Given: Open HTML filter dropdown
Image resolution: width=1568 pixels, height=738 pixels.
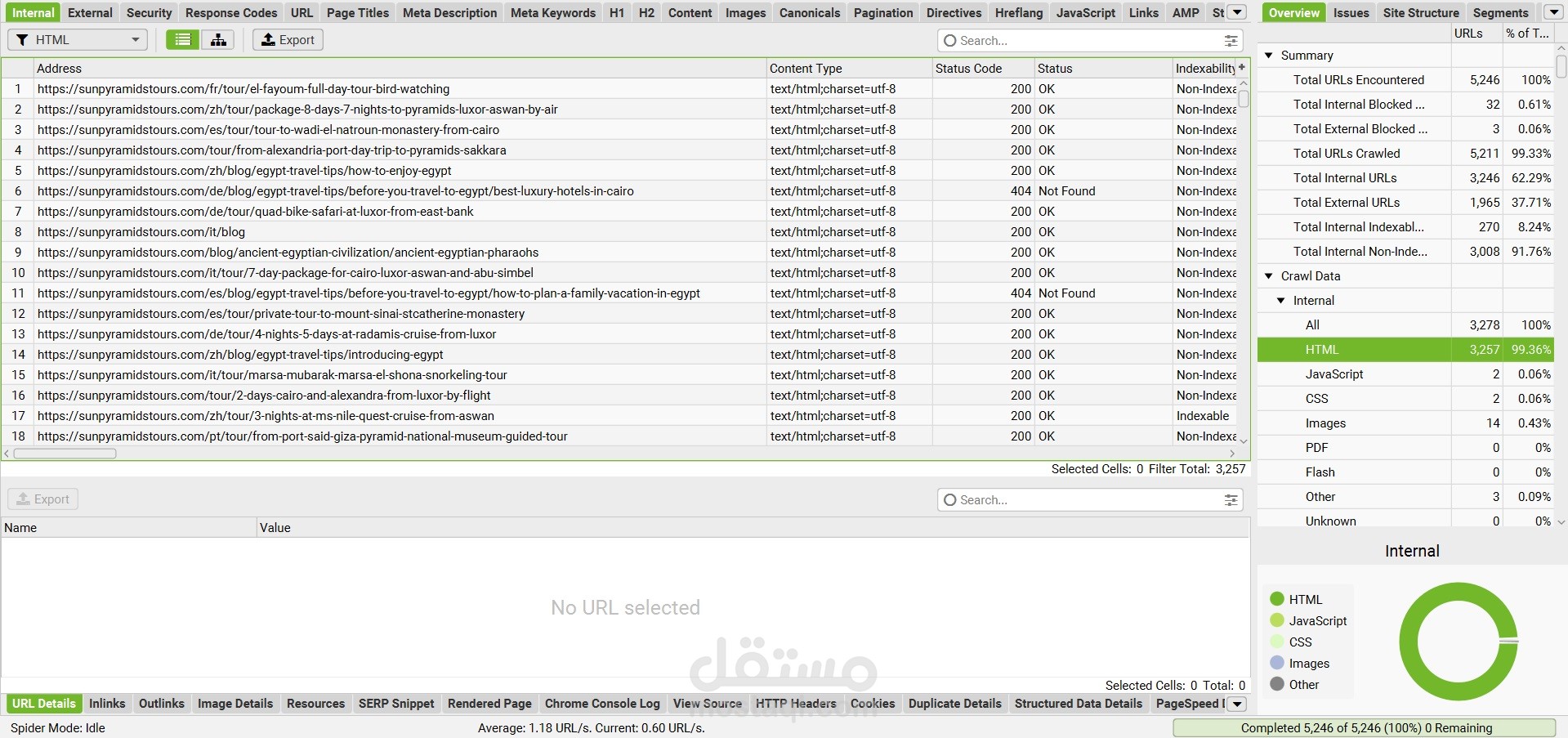Looking at the screenshot, I should (78, 39).
